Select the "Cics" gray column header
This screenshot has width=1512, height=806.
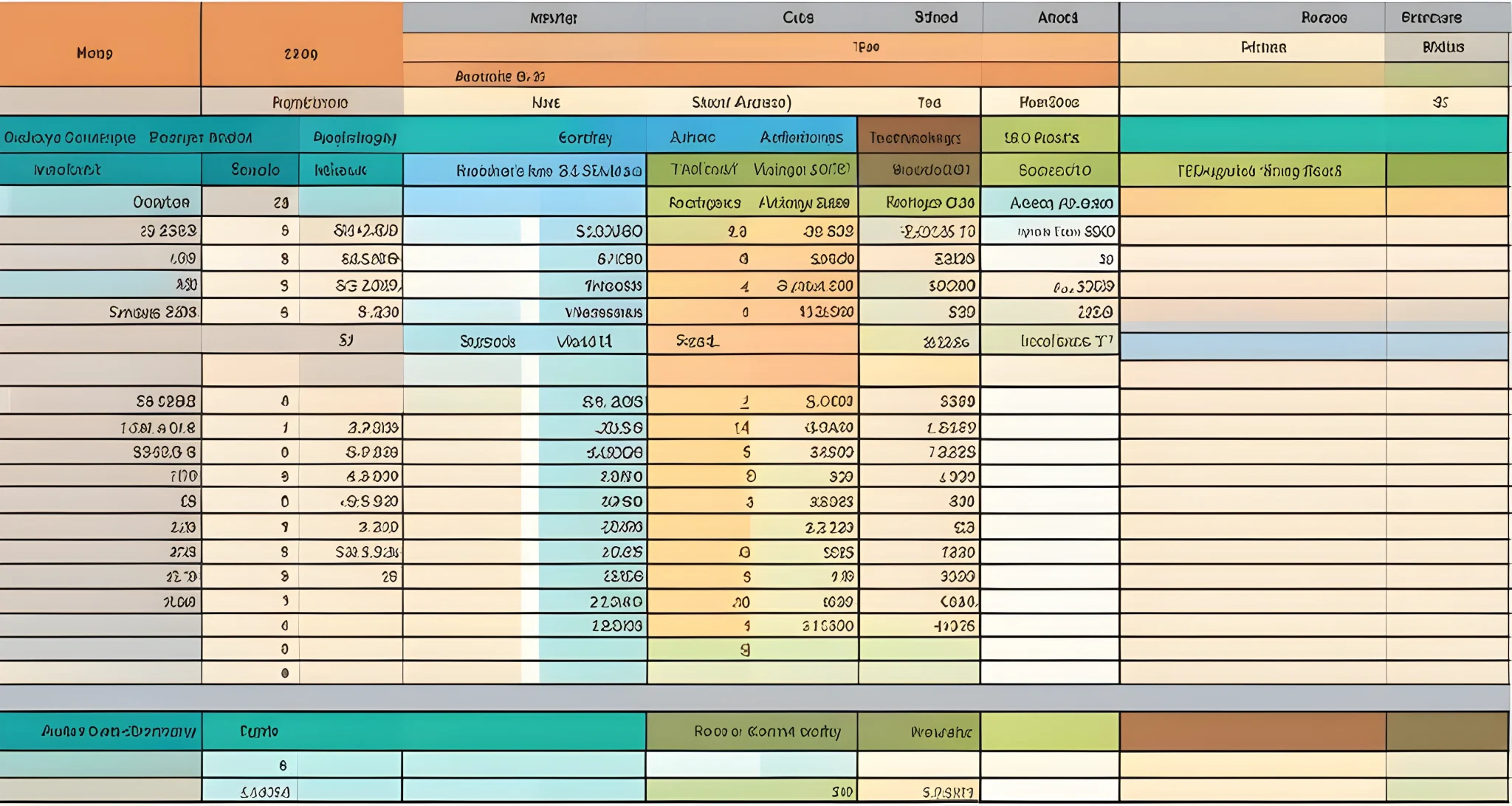coord(798,17)
